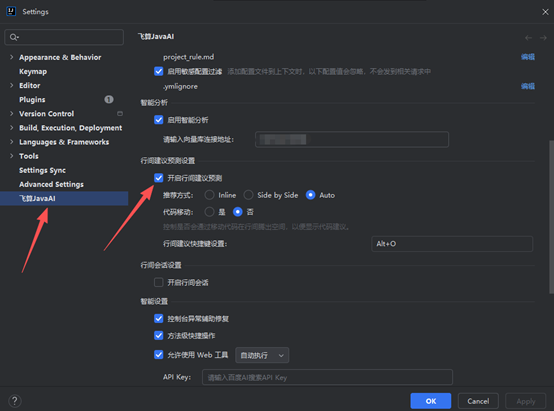The width and height of the screenshot is (554, 411).
Task: Enable the 开启行间会话 checkbox
Action: 159,282
